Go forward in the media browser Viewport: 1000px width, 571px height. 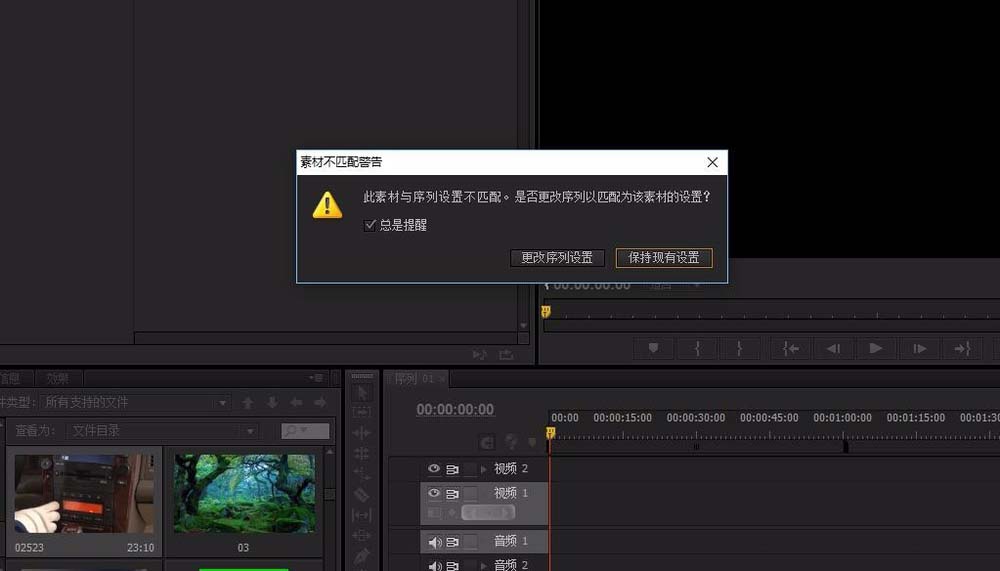320,403
